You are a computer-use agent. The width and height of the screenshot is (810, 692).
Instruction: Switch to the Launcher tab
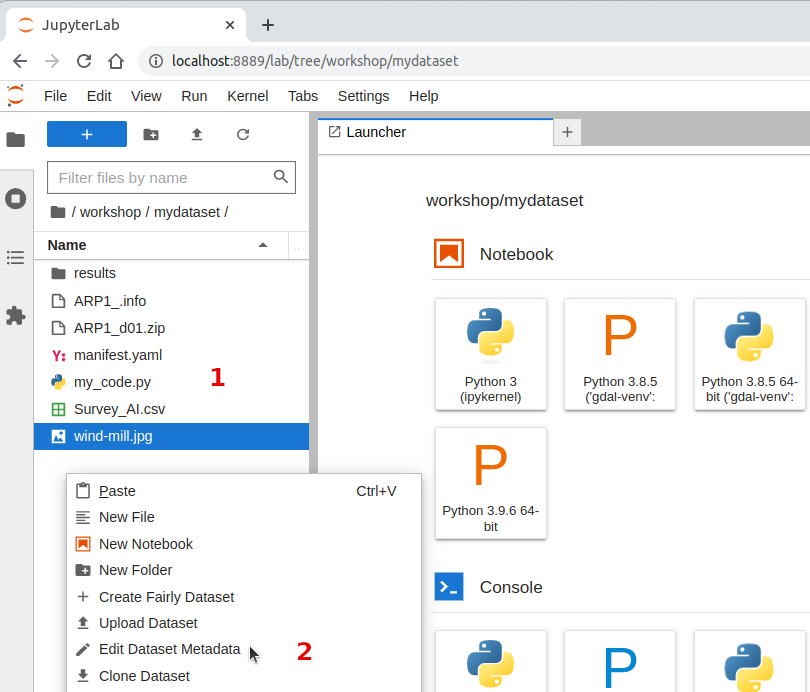pyautogui.click(x=435, y=132)
